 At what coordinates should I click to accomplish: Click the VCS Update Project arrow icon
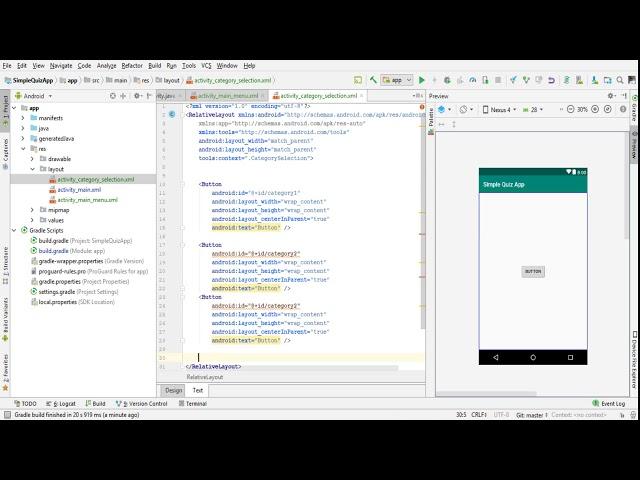tap(513, 80)
